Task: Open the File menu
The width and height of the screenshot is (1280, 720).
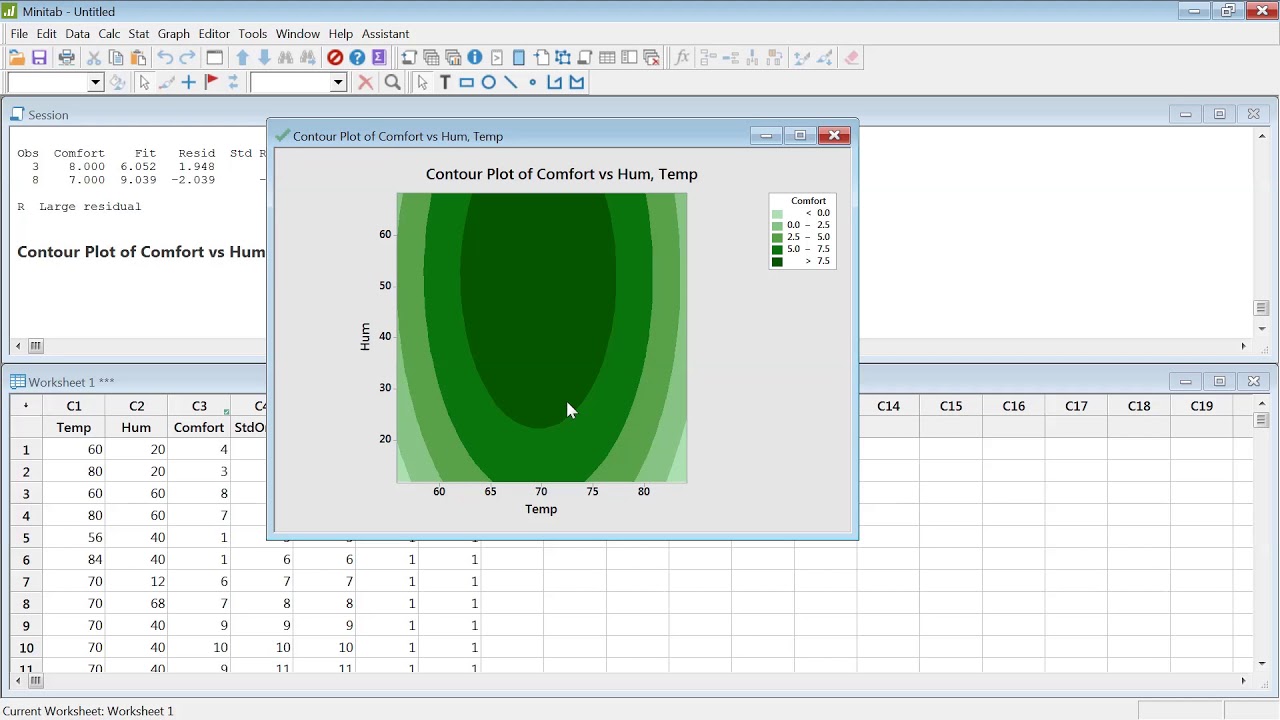Action: click(x=19, y=34)
